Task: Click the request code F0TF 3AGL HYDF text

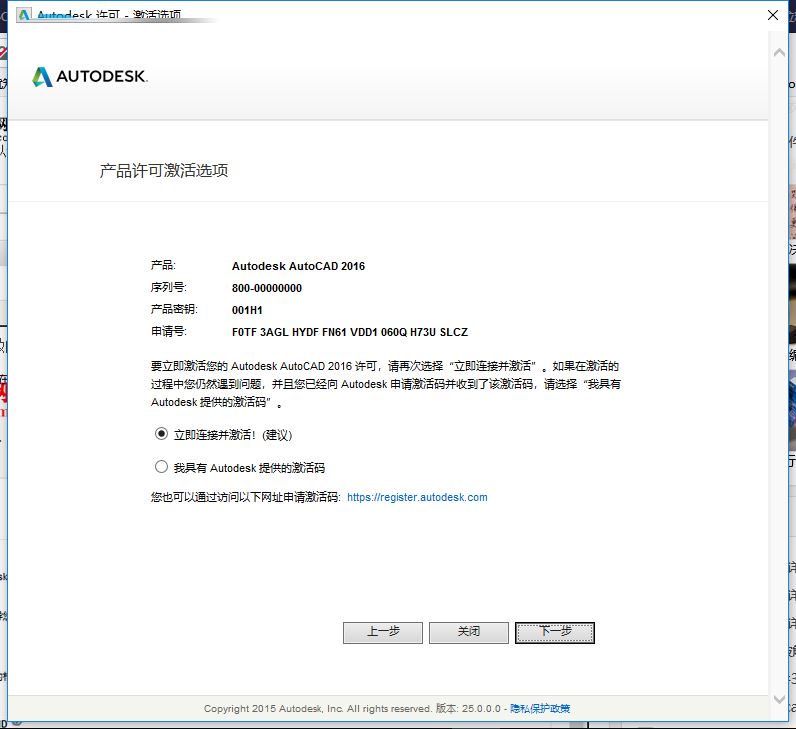Action: 350,332
